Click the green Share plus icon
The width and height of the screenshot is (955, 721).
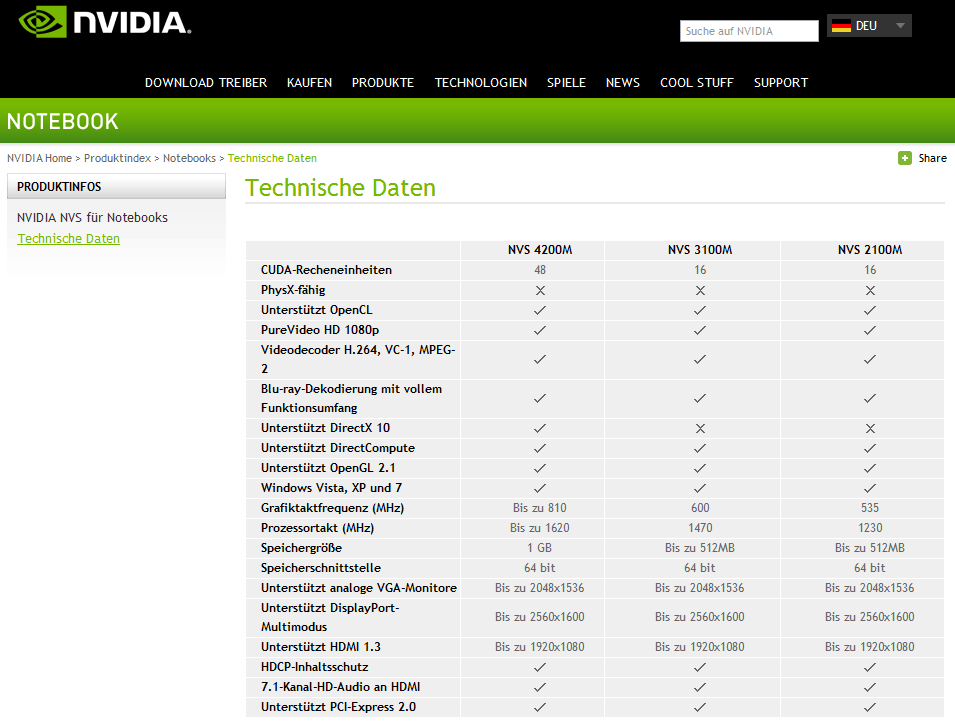pos(904,158)
